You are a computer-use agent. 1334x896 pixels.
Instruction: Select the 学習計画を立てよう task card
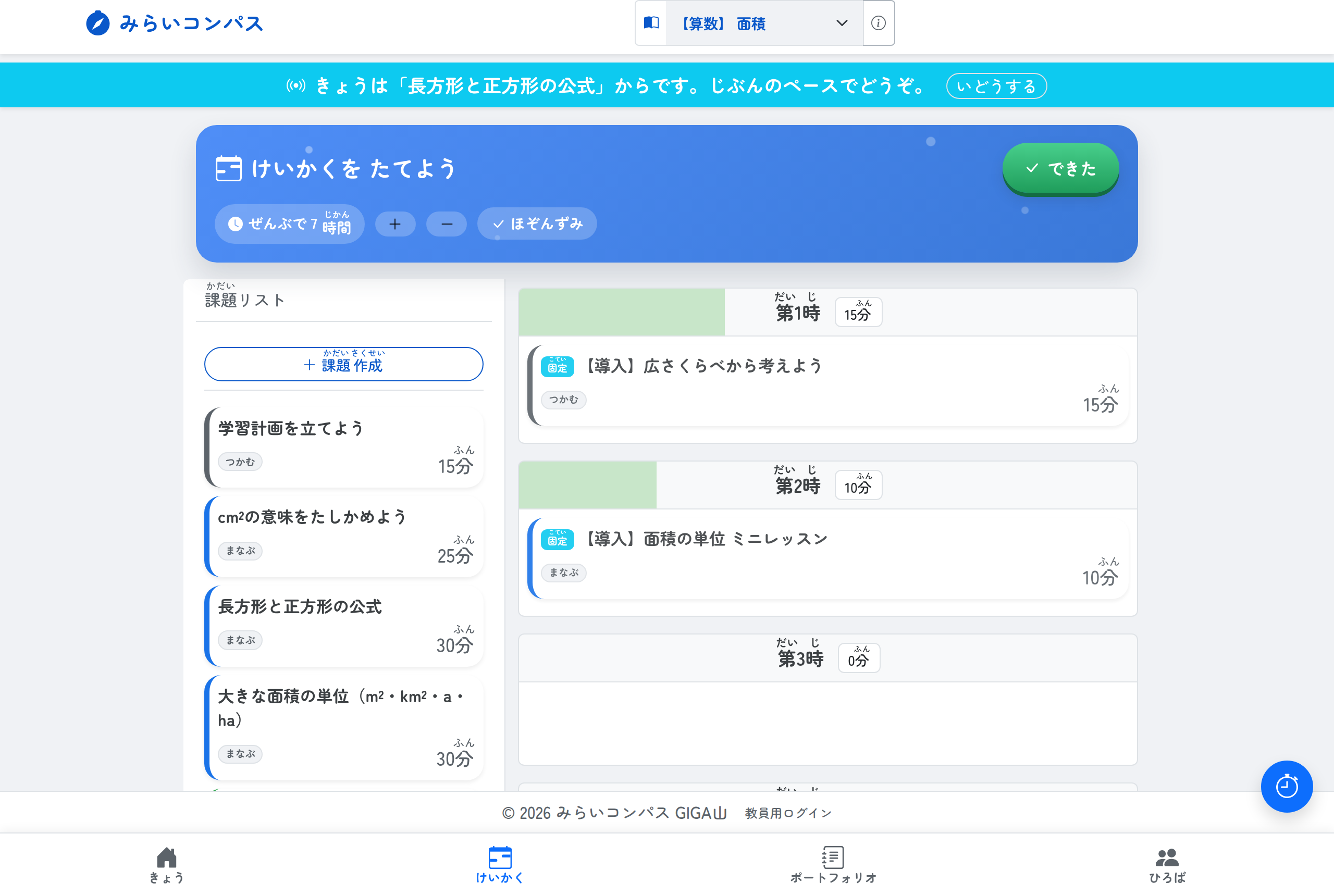(343, 447)
